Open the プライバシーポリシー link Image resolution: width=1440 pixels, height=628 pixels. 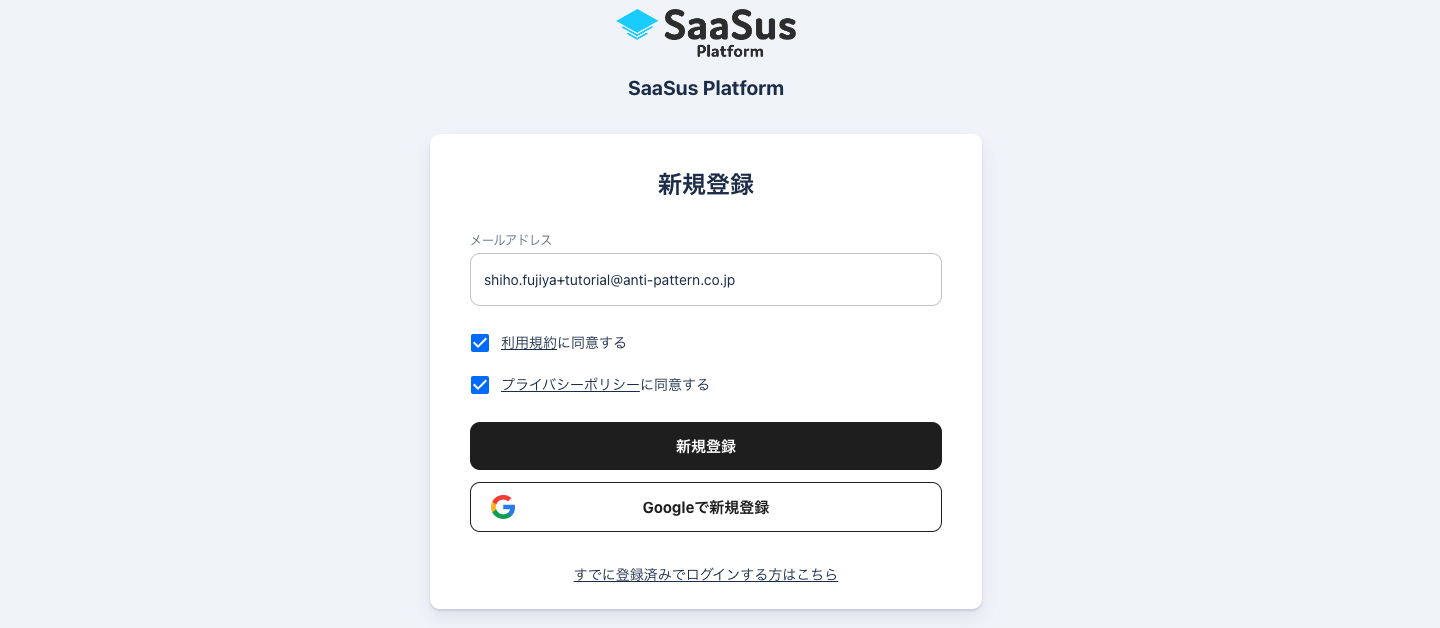click(x=570, y=385)
